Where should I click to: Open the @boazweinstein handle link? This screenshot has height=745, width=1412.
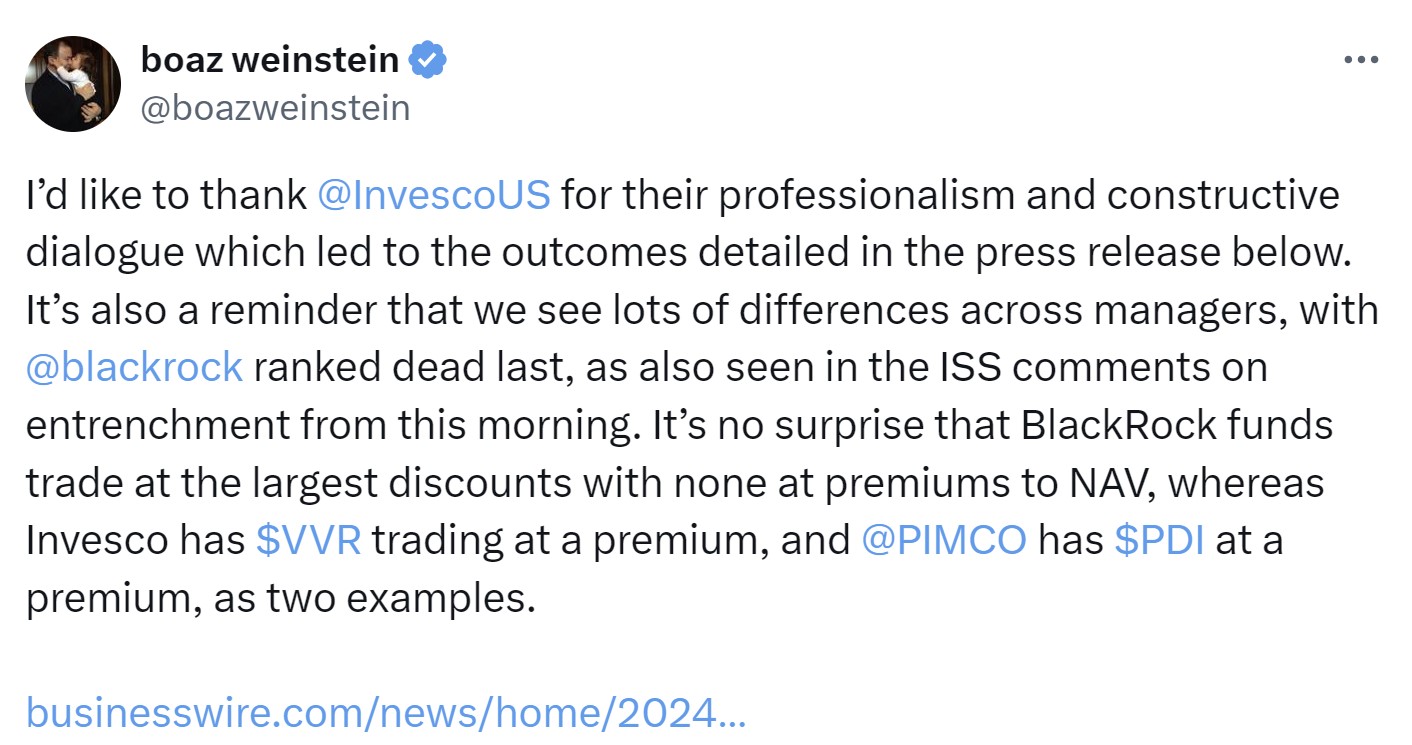pyautogui.click(x=275, y=107)
